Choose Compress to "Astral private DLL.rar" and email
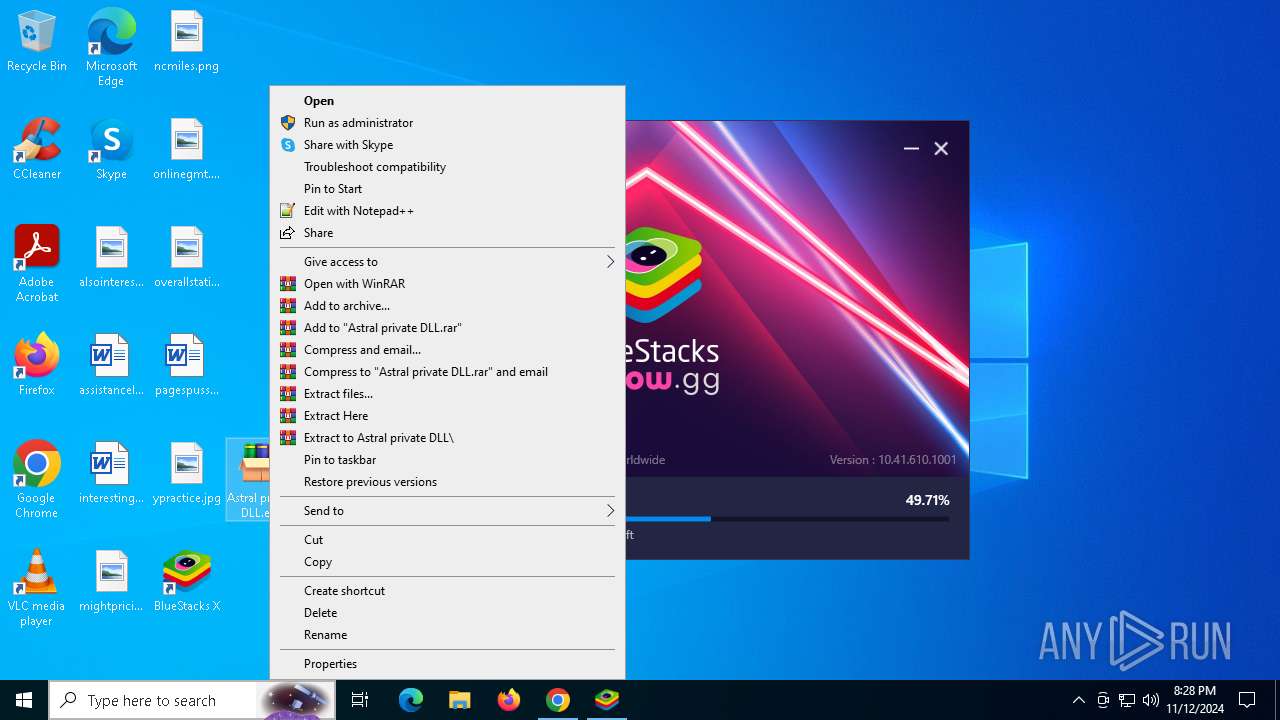This screenshot has width=1280, height=720. (x=447, y=372)
